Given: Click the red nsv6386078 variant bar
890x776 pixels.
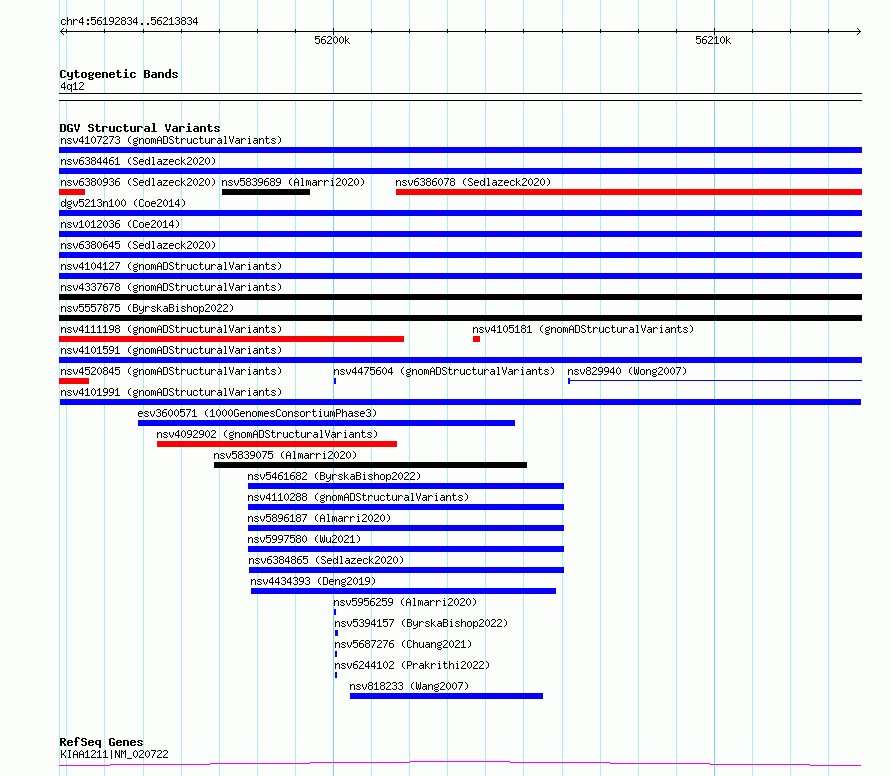Looking at the screenshot, I should (629, 192).
